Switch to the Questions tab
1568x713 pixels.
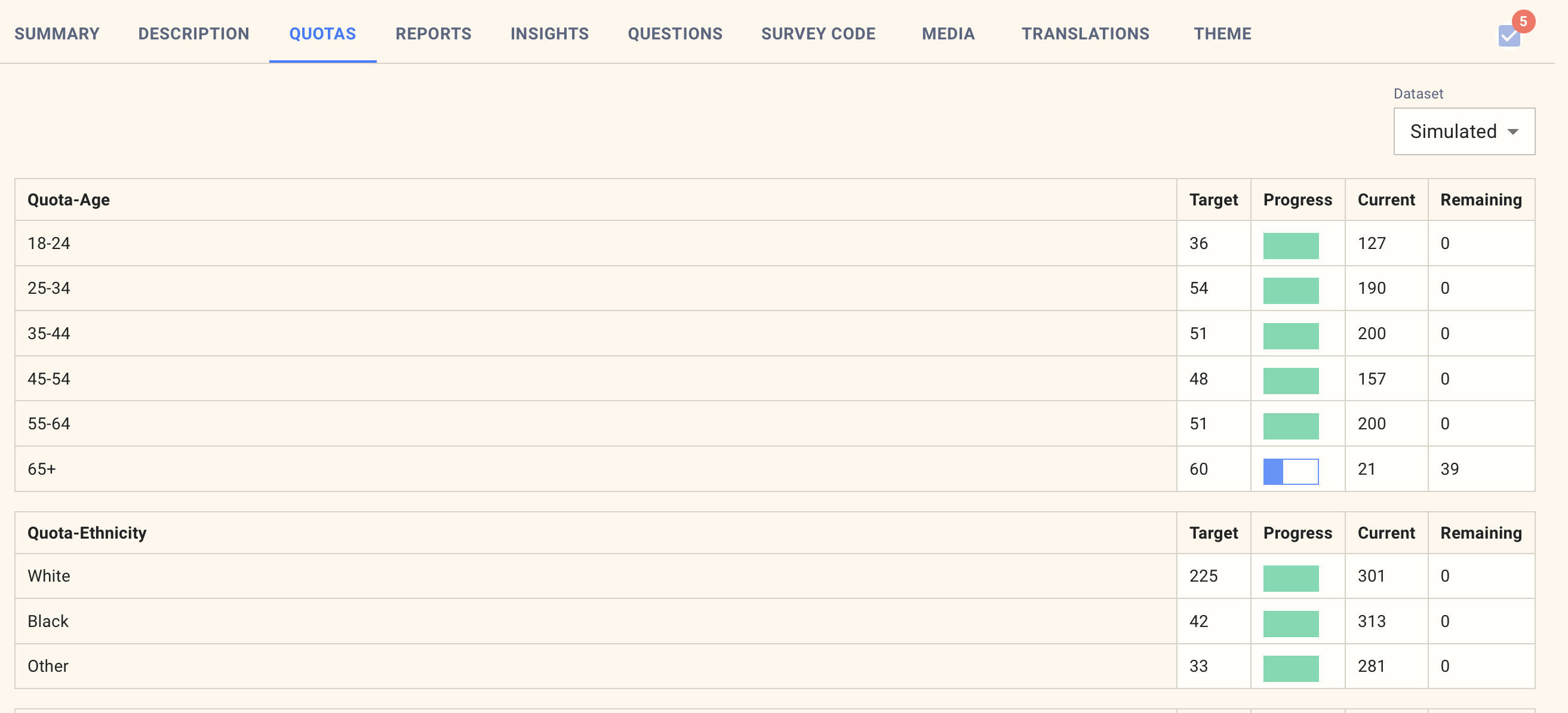pyautogui.click(x=675, y=33)
